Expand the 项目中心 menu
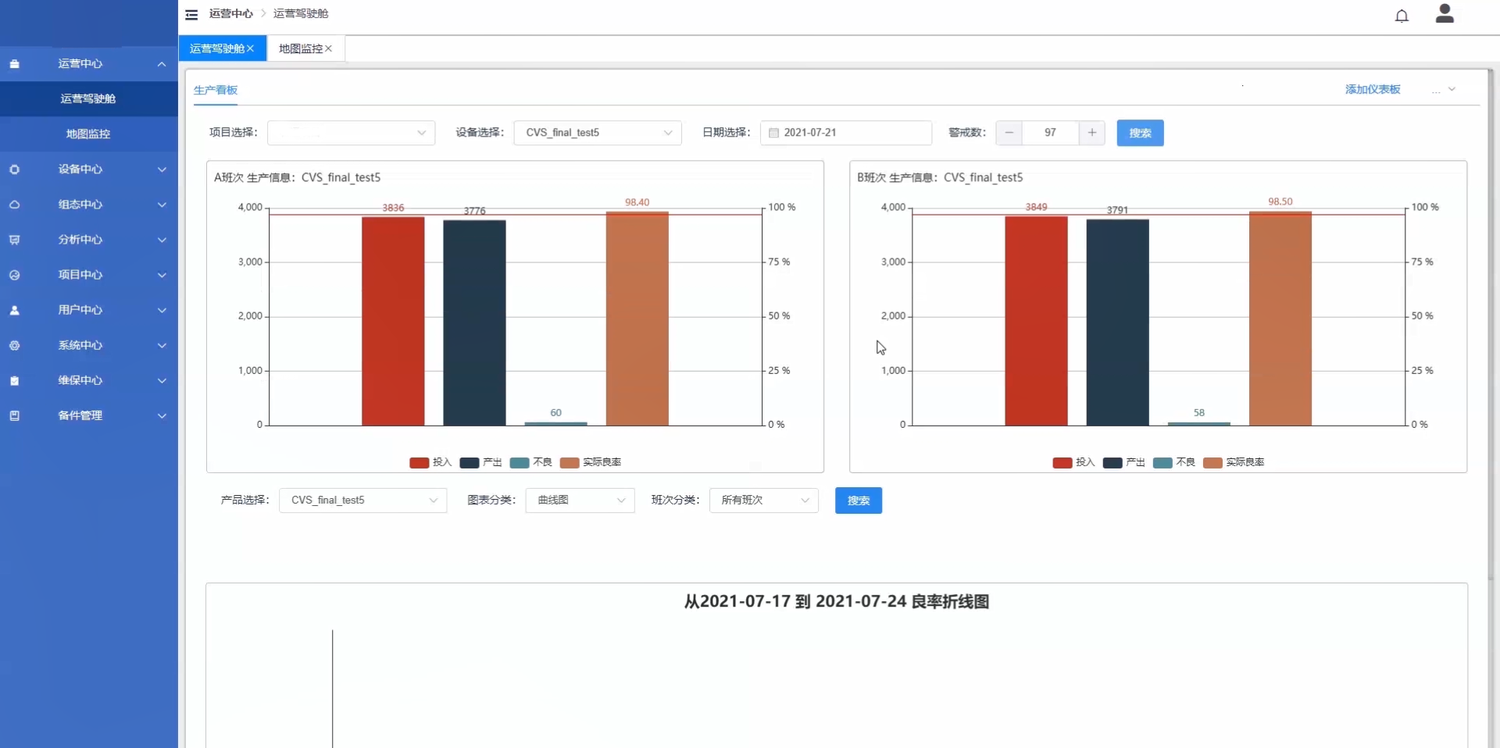Image resolution: width=1500 pixels, height=748 pixels. (162, 275)
